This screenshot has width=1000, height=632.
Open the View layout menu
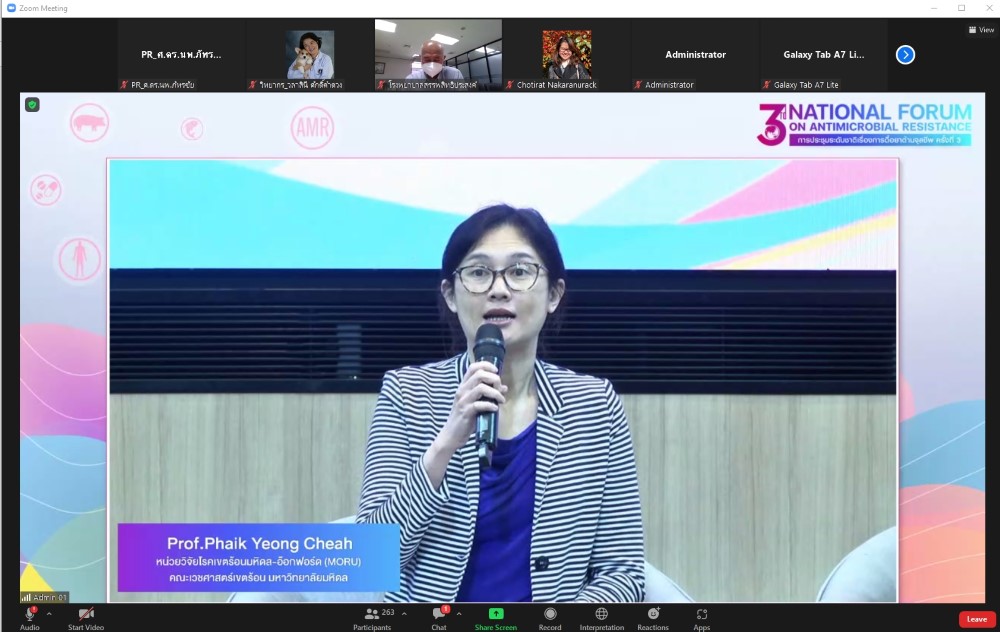(x=980, y=30)
